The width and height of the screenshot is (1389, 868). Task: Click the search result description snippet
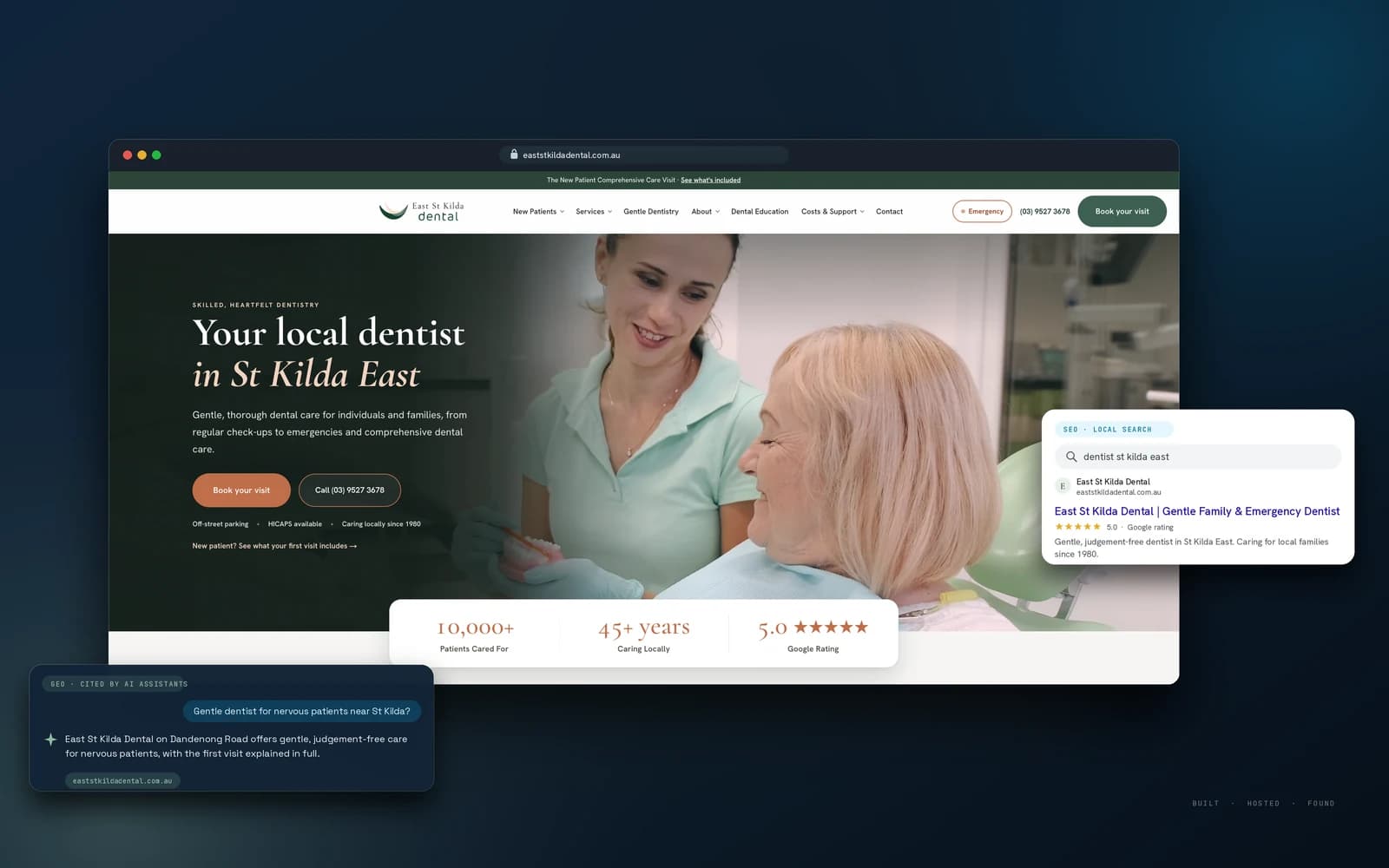1191,548
